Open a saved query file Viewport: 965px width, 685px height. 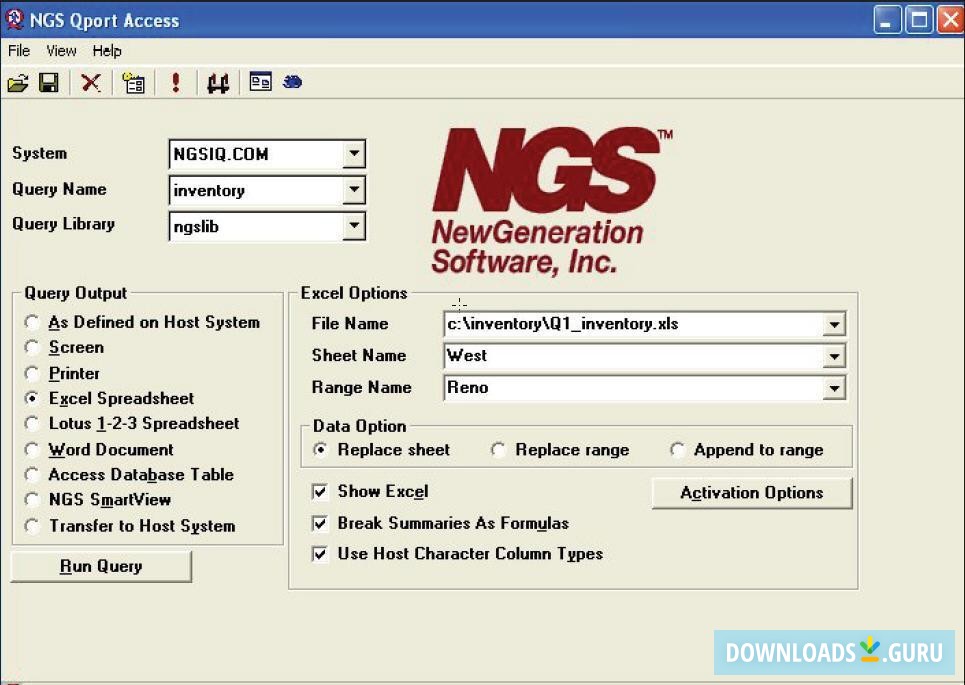click(x=18, y=82)
